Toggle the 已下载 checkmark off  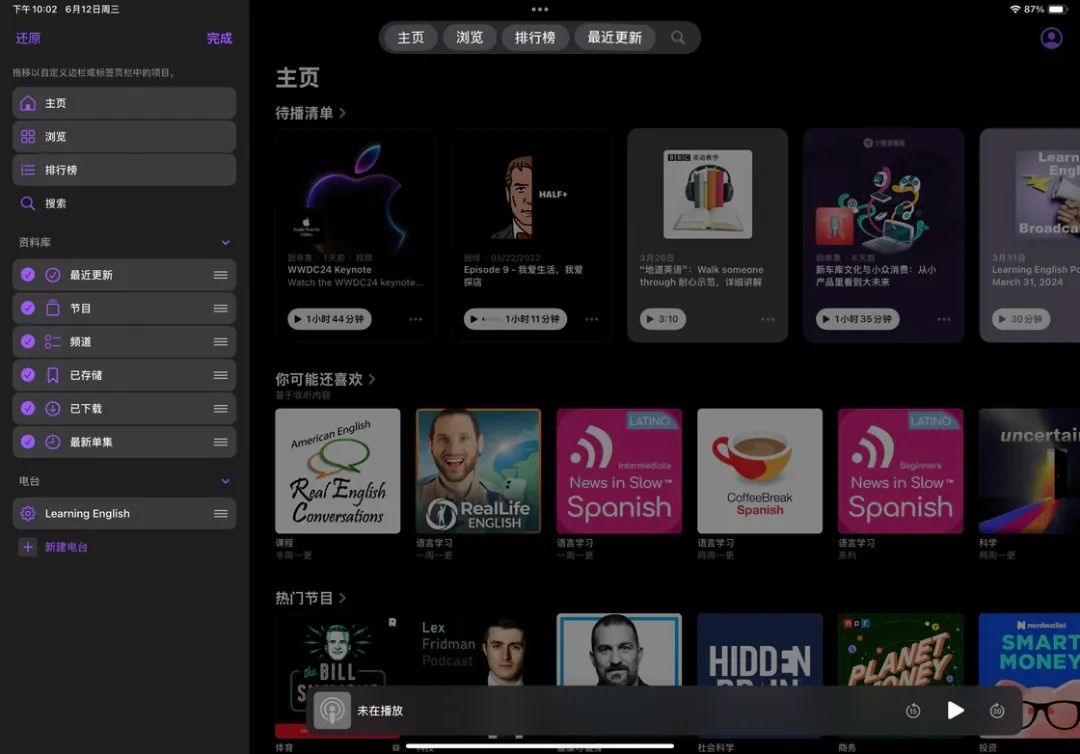click(28, 409)
